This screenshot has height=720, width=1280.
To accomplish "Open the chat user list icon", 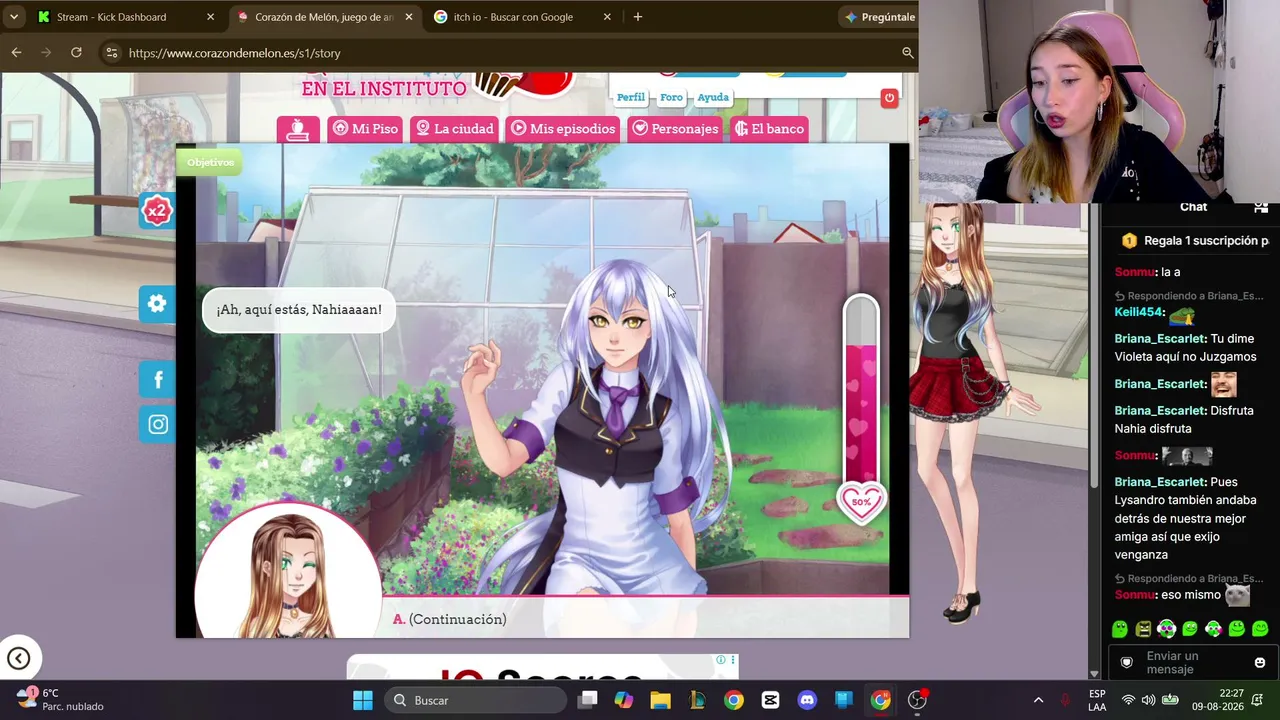I will coord(1260,207).
